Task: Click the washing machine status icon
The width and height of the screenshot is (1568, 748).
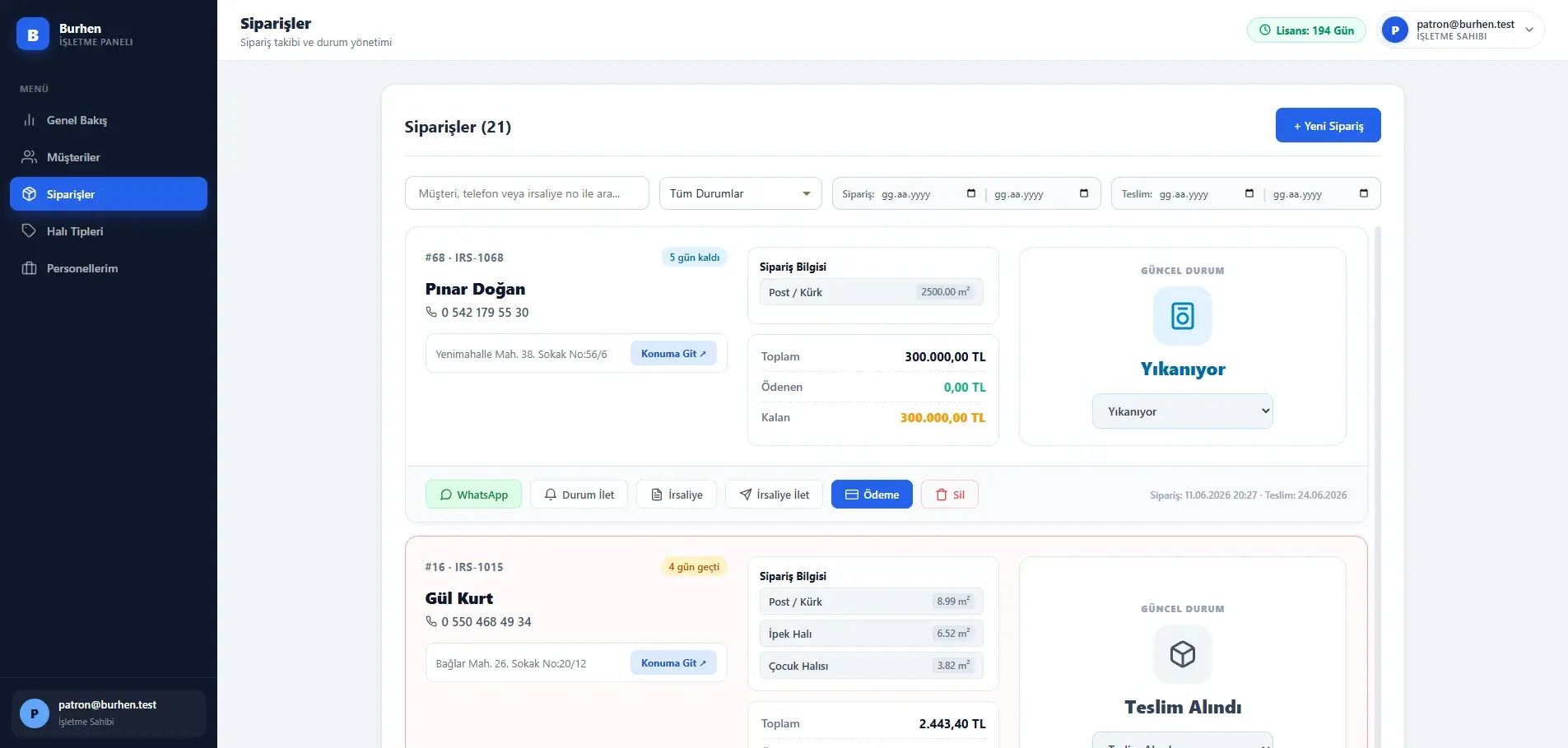Action: 1183,316
